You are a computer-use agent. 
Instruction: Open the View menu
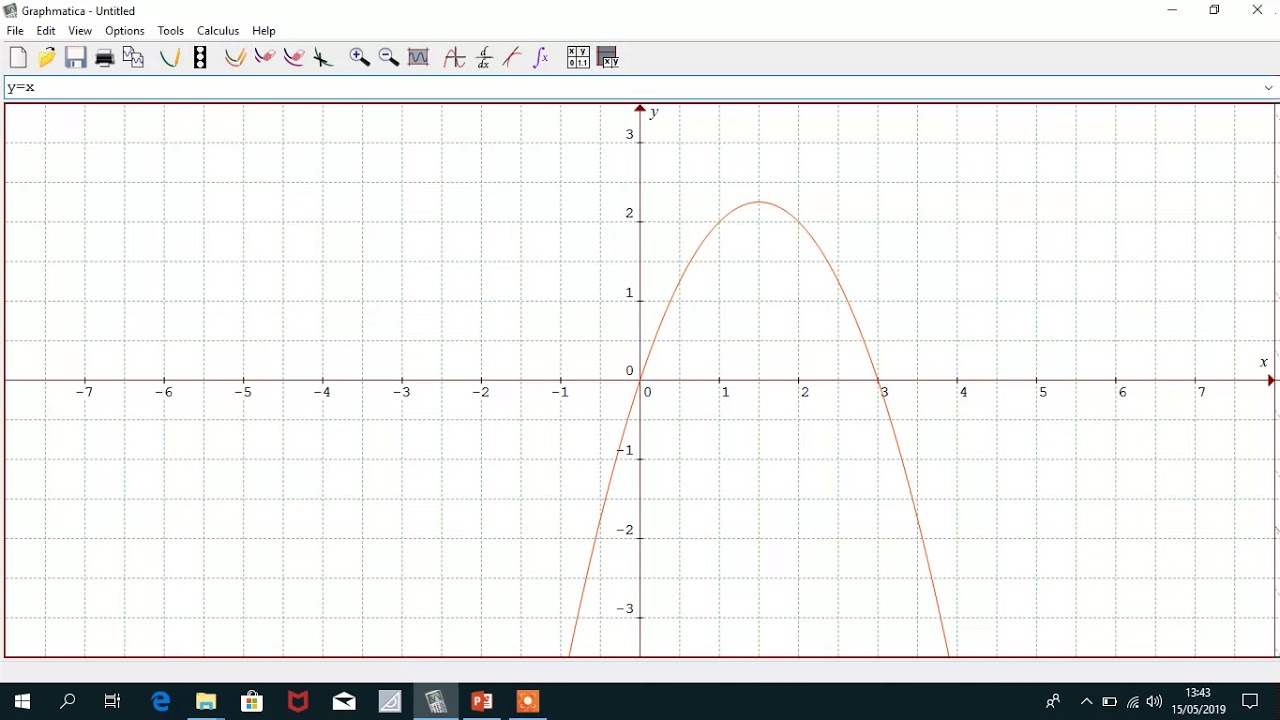pyautogui.click(x=80, y=31)
